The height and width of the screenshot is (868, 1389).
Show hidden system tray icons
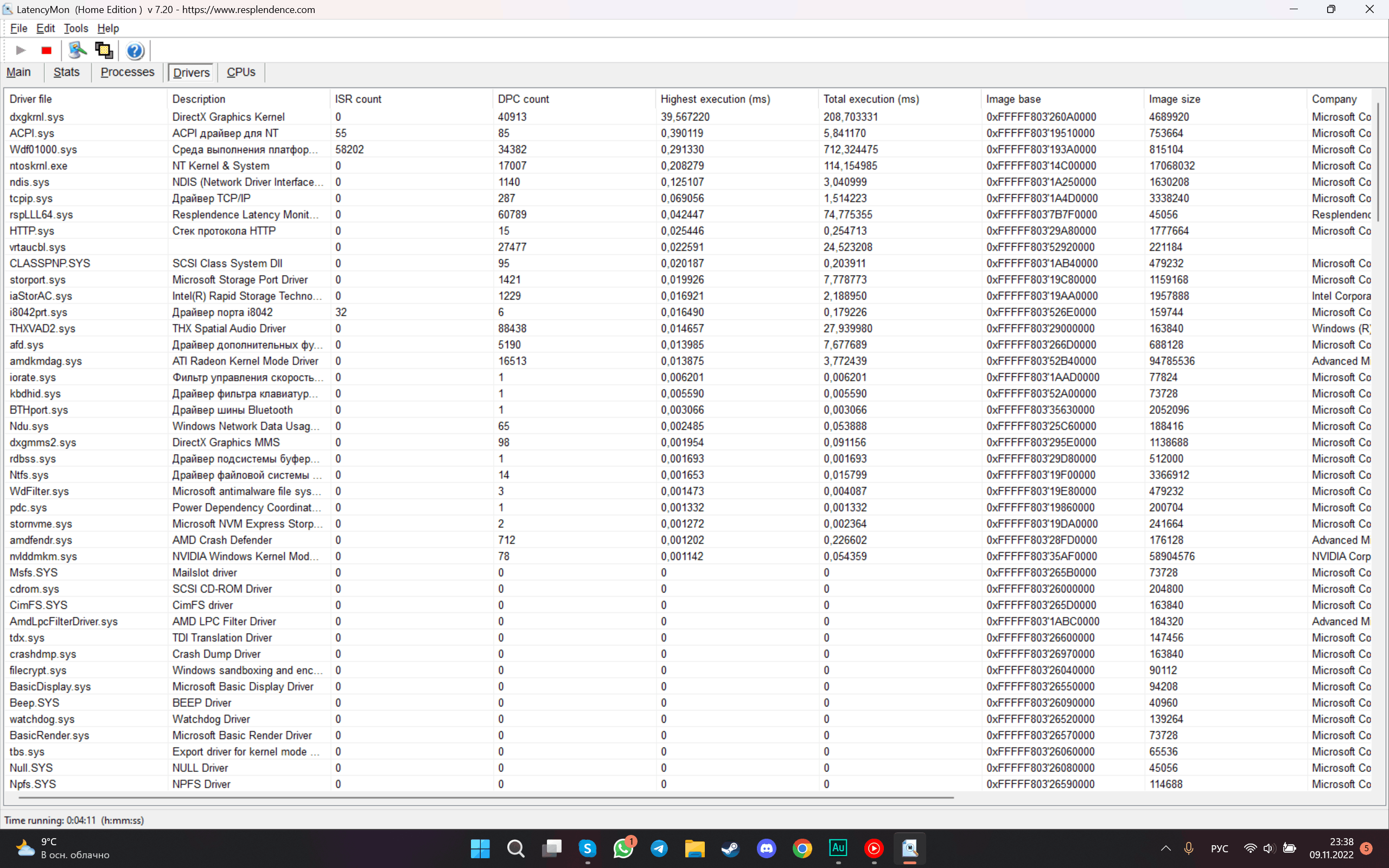(x=1165, y=848)
